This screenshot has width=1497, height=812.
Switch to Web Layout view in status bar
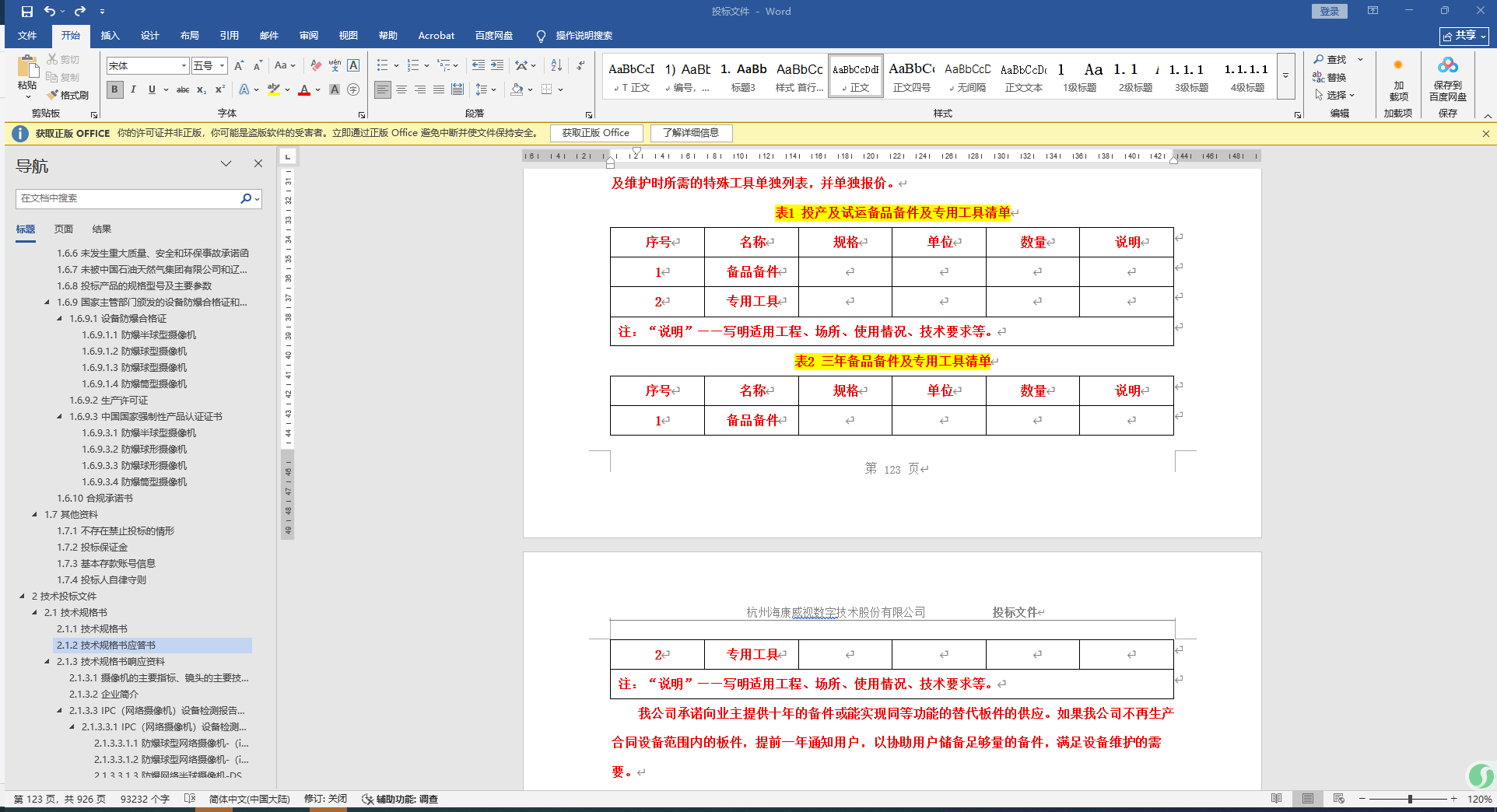[1338, 799]
